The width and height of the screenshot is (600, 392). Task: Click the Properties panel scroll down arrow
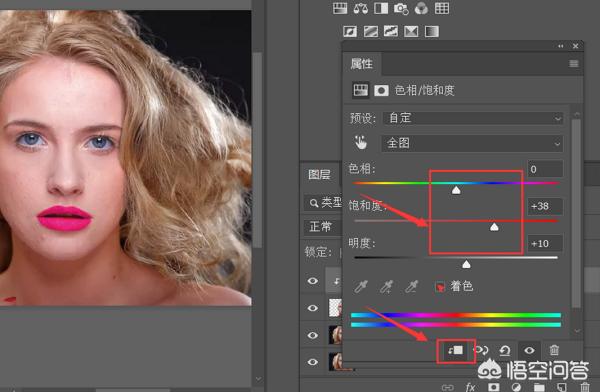pyautogui.click(x=577, y=330)
